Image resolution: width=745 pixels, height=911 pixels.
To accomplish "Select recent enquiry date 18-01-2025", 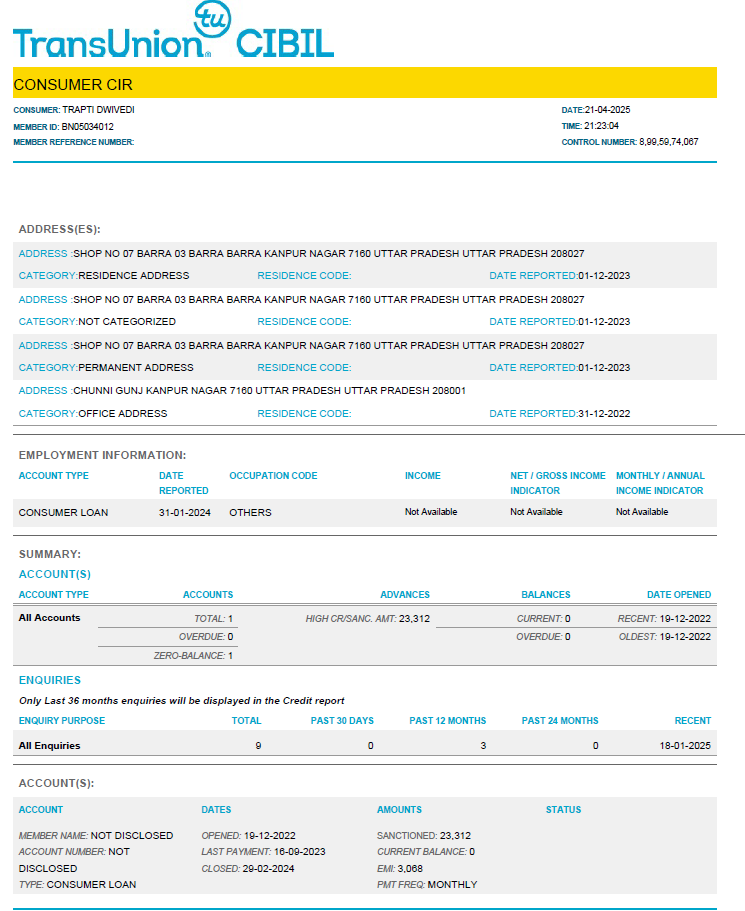I will (685, 745).
